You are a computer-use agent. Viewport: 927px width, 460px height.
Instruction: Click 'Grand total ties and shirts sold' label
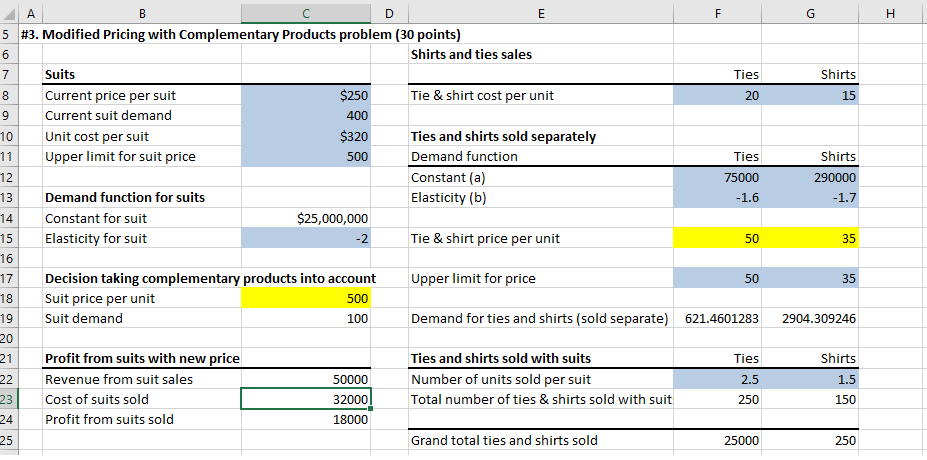[x=504, y=440]
